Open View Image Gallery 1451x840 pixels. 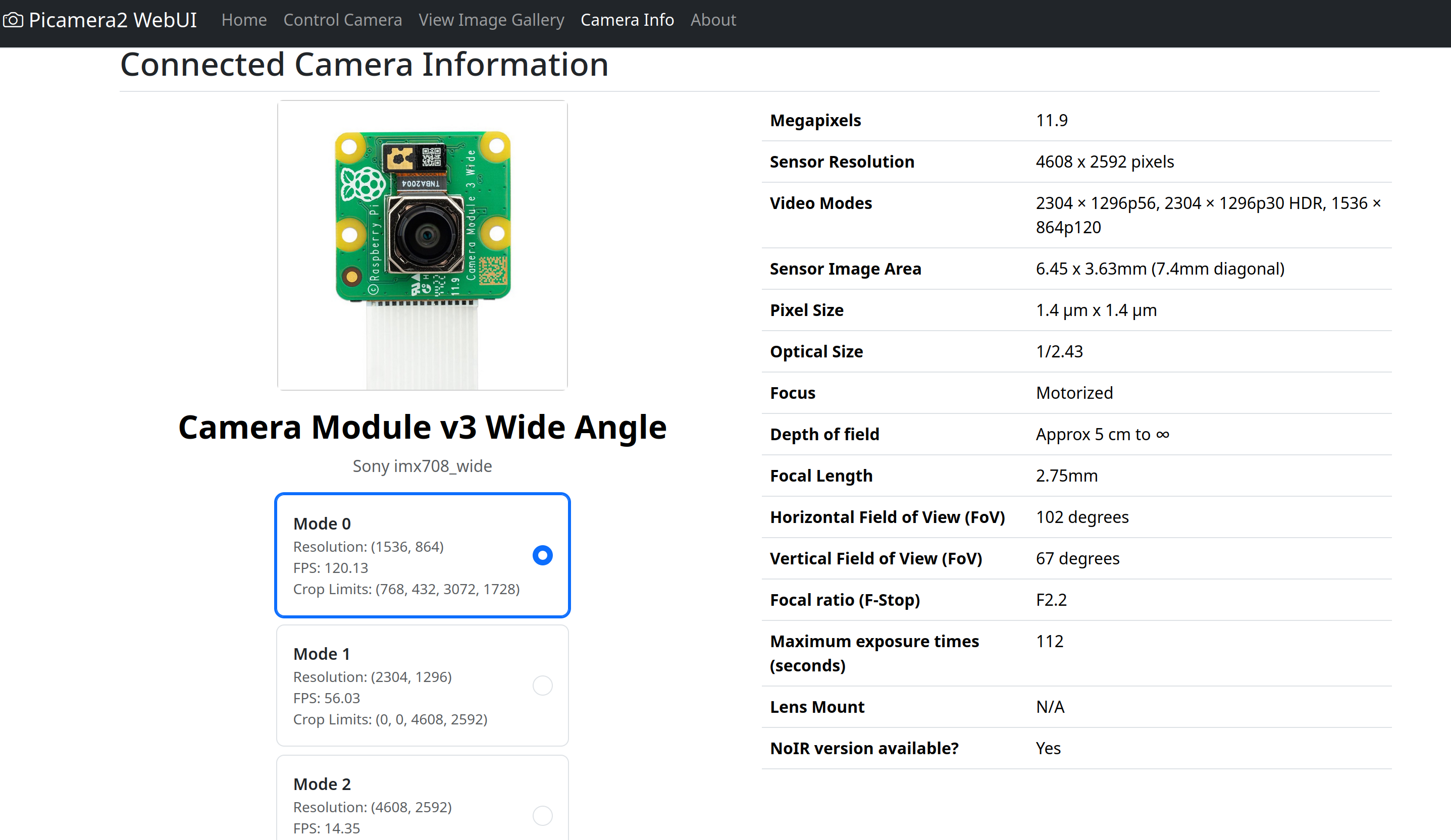(491, 20)
